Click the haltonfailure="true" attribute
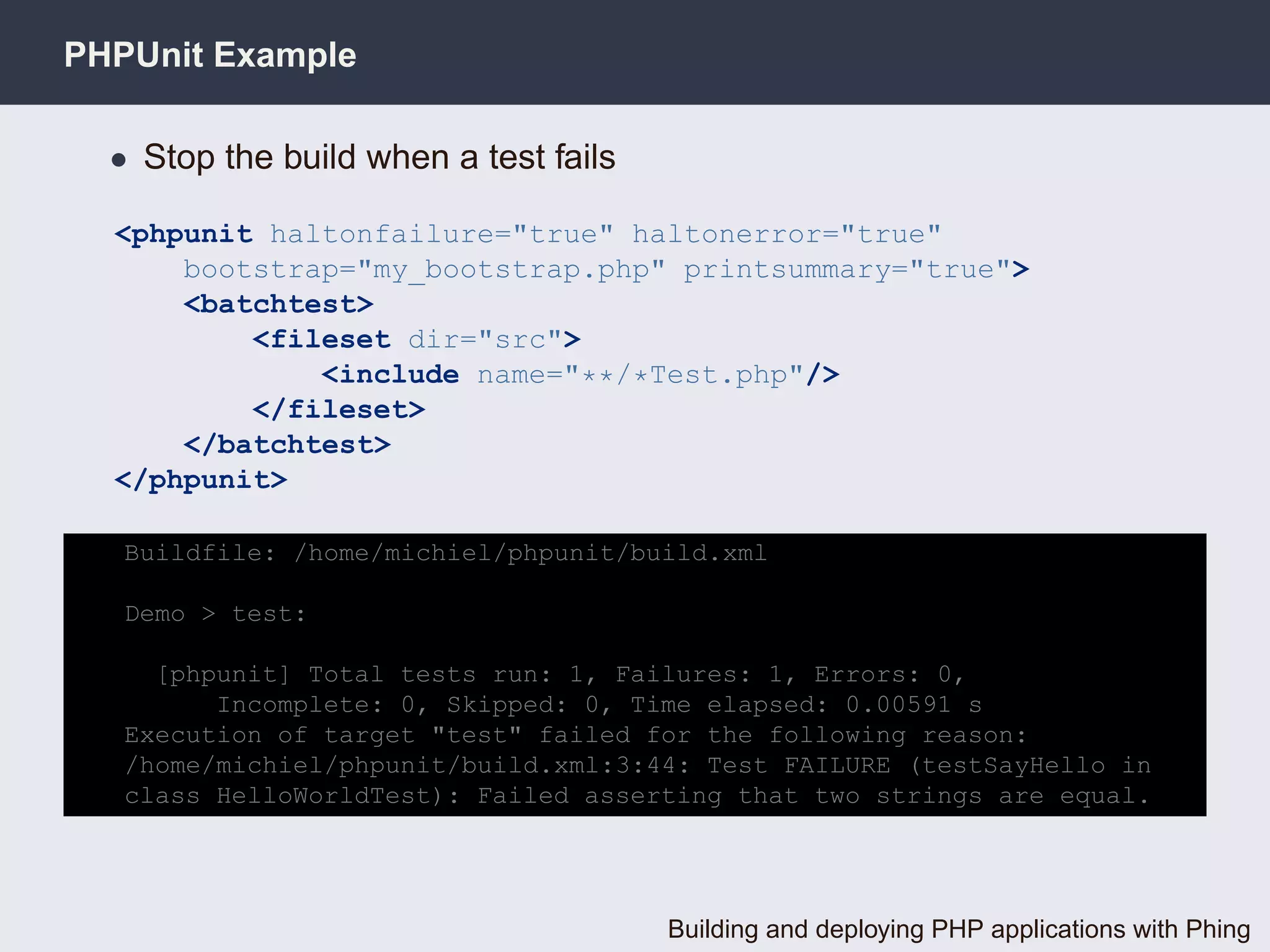Image resolution: width=1270 pixels, height=952 pixels. [x=441, y=234]
